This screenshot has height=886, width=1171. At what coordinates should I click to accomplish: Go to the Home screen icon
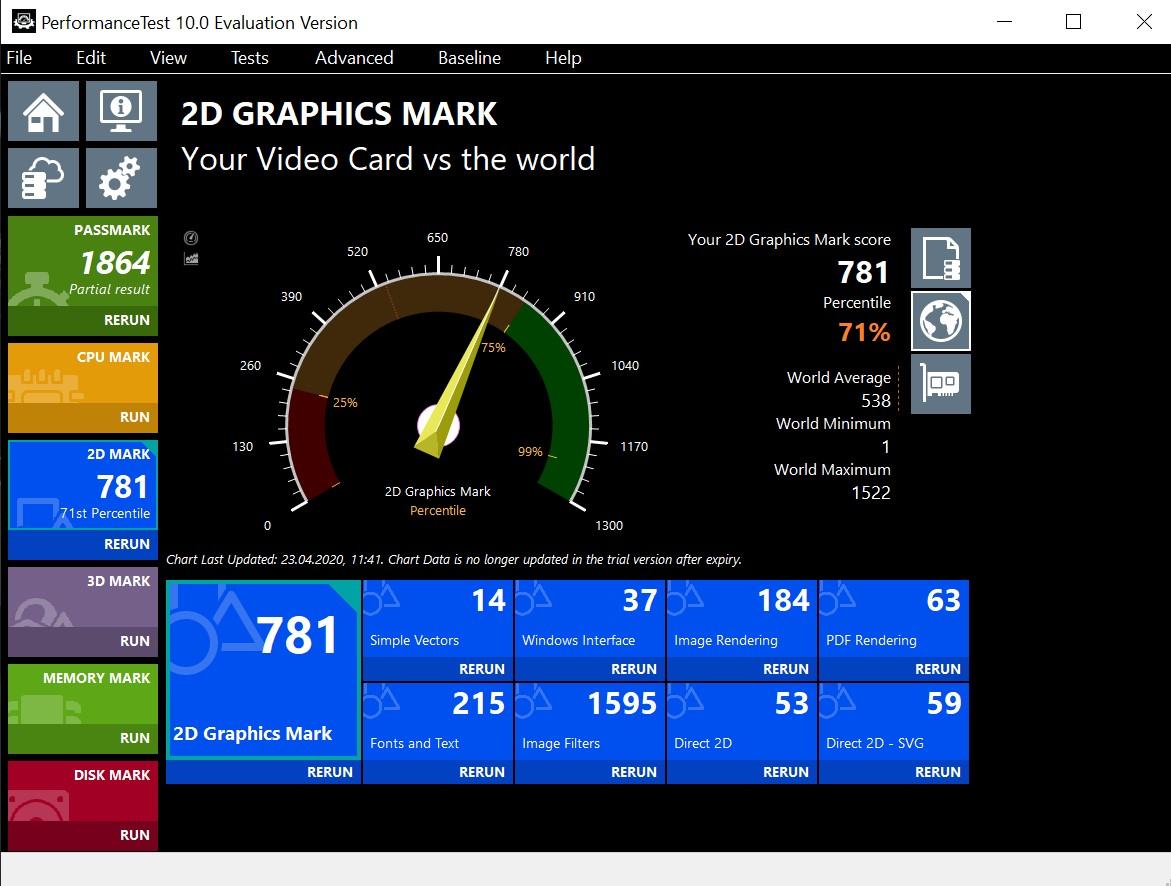click(x=43, y=111)
